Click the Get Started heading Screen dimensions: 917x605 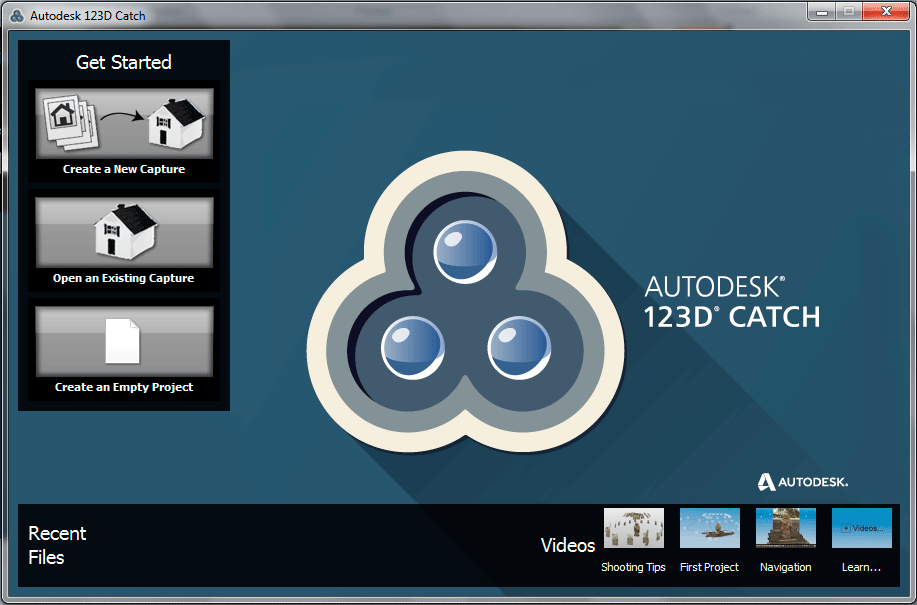124,62
